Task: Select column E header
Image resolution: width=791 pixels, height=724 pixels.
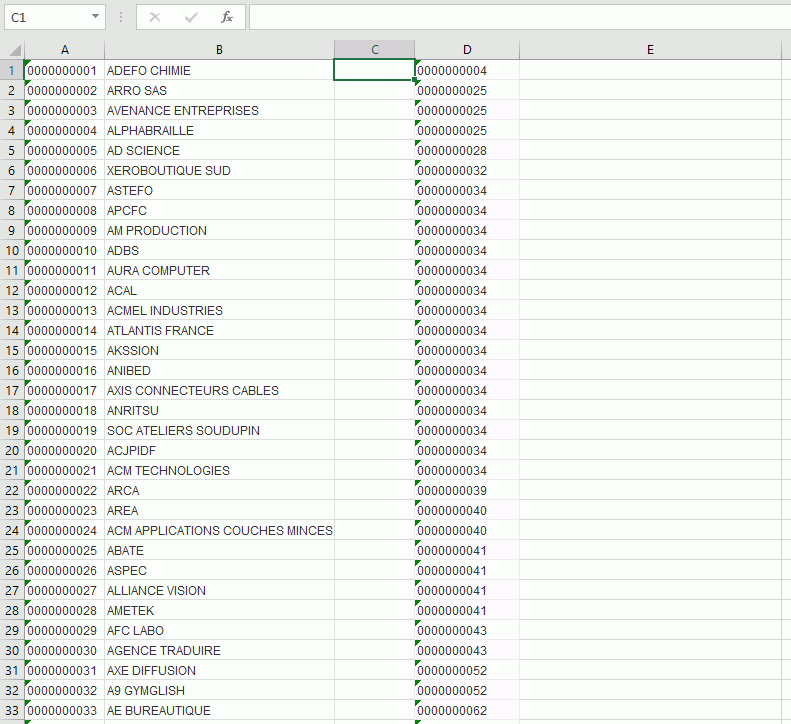Action: pos(650,50)
